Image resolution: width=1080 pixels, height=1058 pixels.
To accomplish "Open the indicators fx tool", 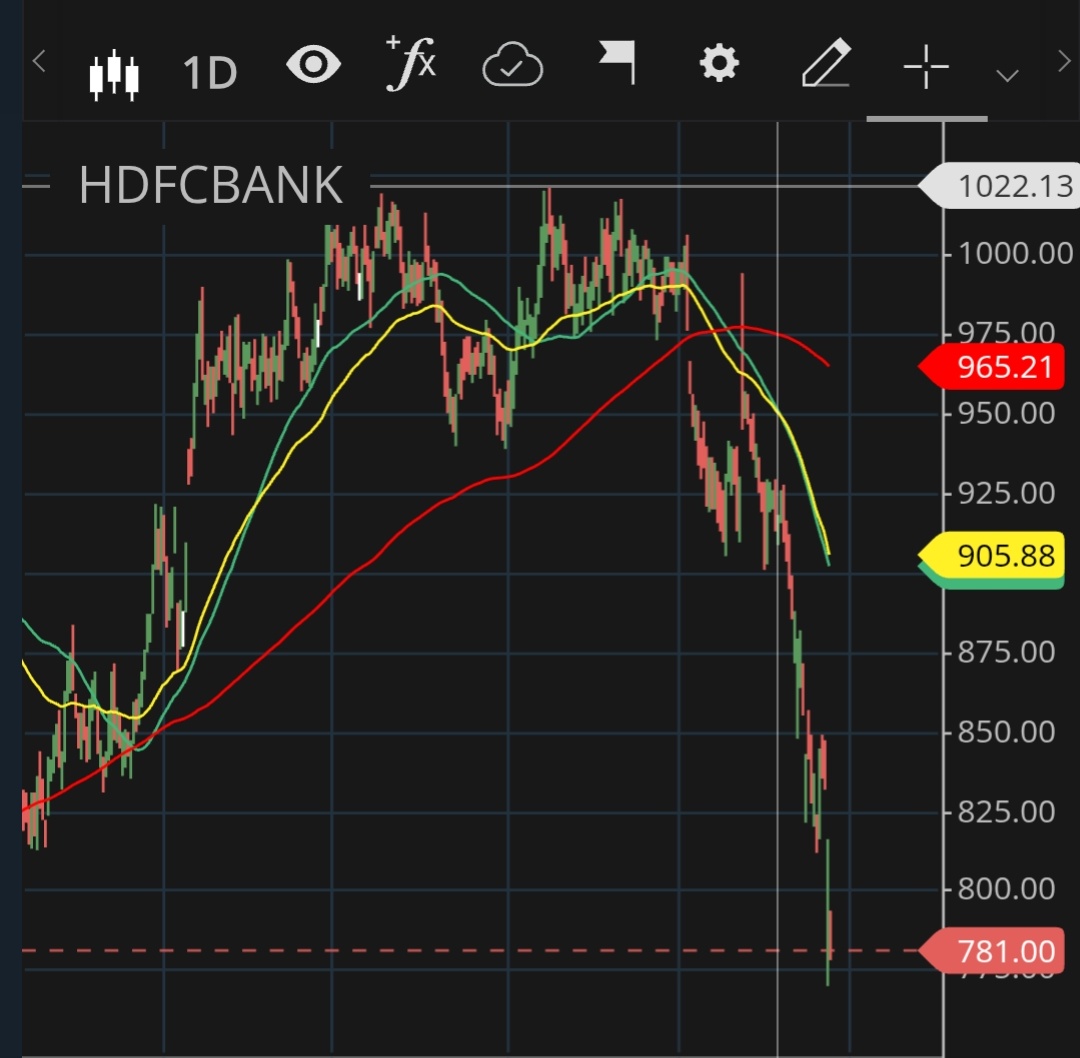I will 411,64.
